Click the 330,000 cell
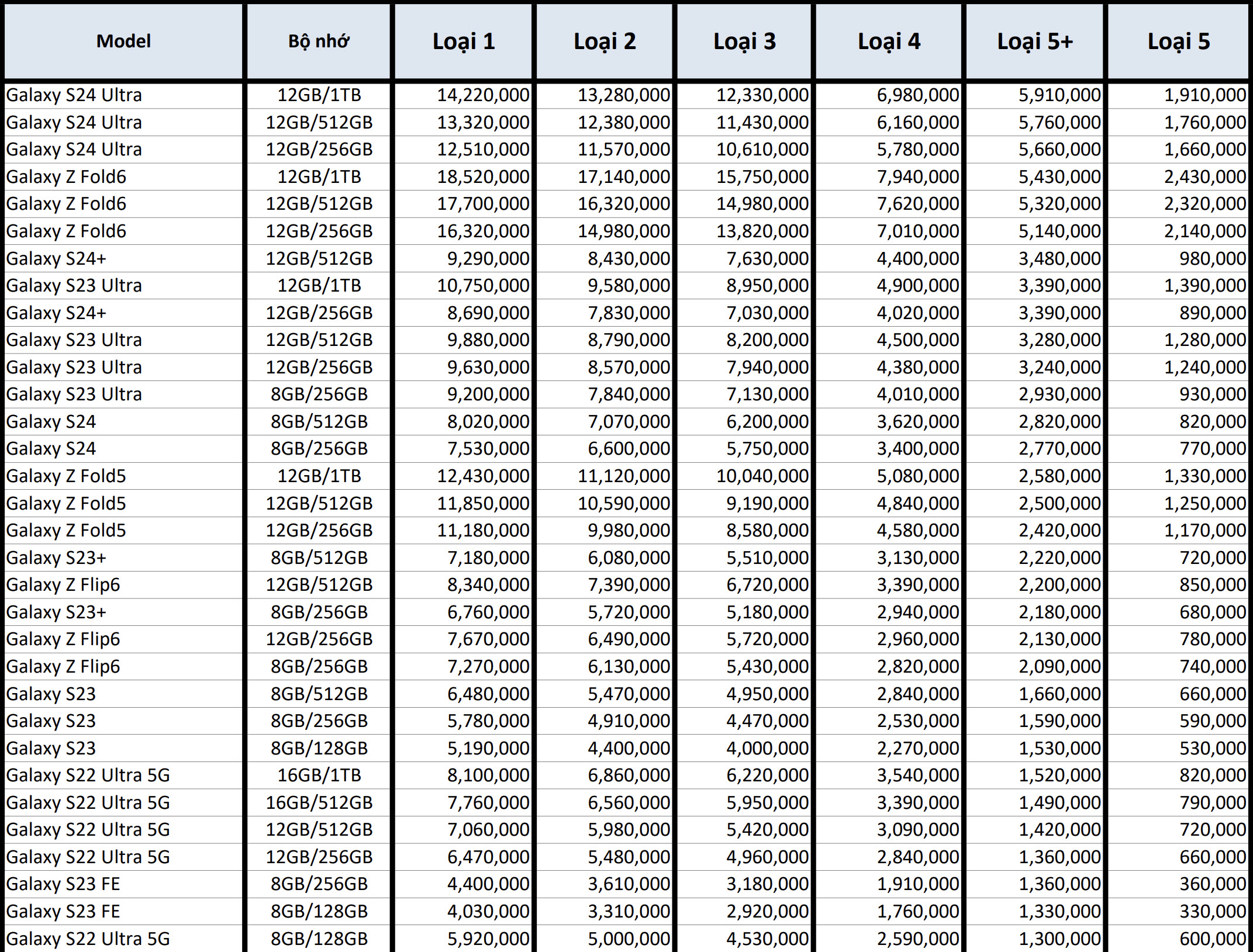Viewport: 1253px width, 952px height. (1179, 911)
